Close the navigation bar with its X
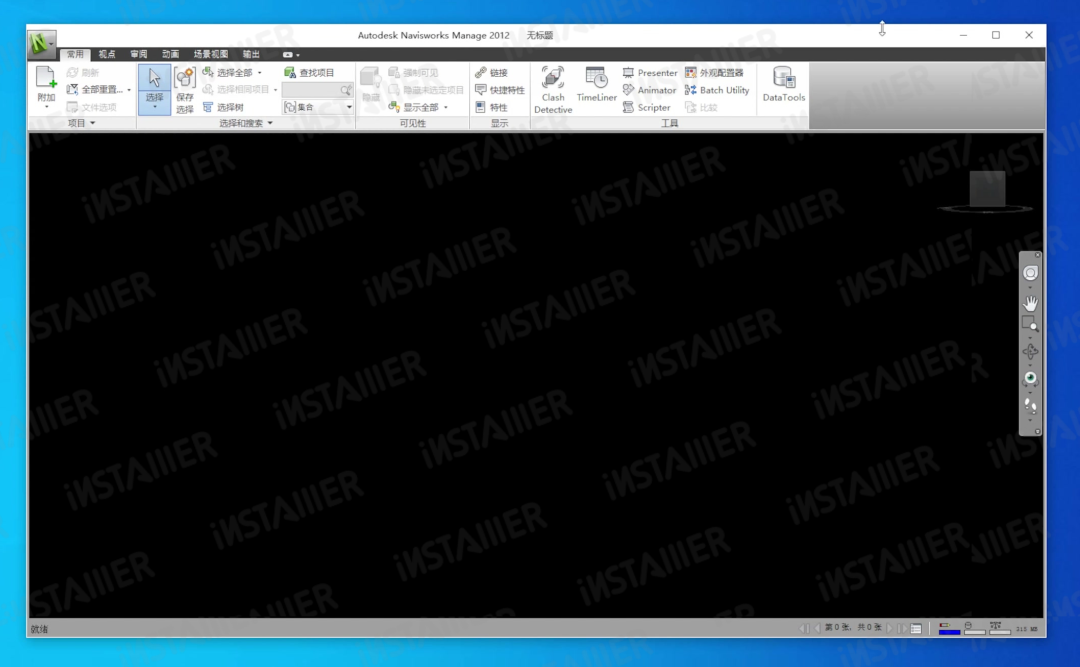This screenshot has height=667, width=1080. coord(1037,256)
